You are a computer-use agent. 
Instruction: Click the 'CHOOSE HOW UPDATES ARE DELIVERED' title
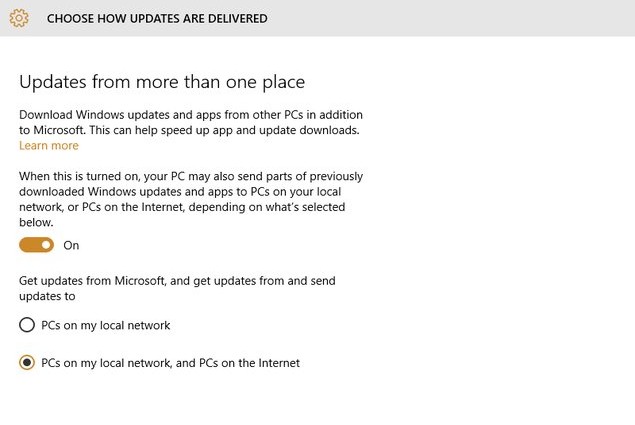click(x=157, y=18)
